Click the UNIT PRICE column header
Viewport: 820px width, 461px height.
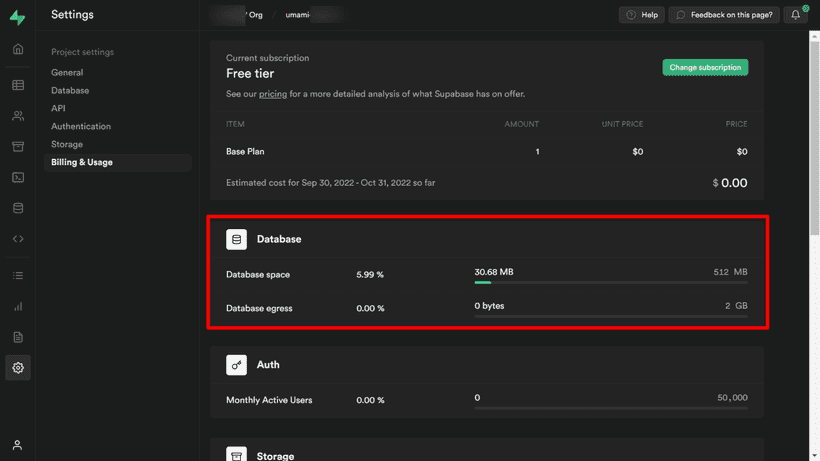coord(622,124)
